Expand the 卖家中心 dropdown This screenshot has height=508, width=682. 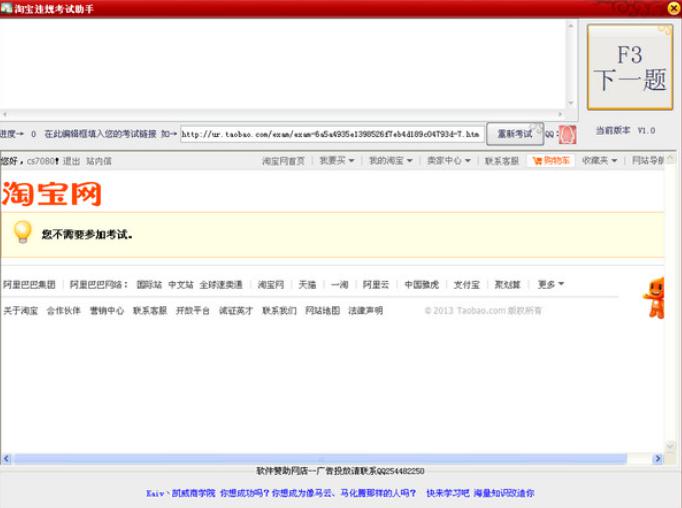448,160
